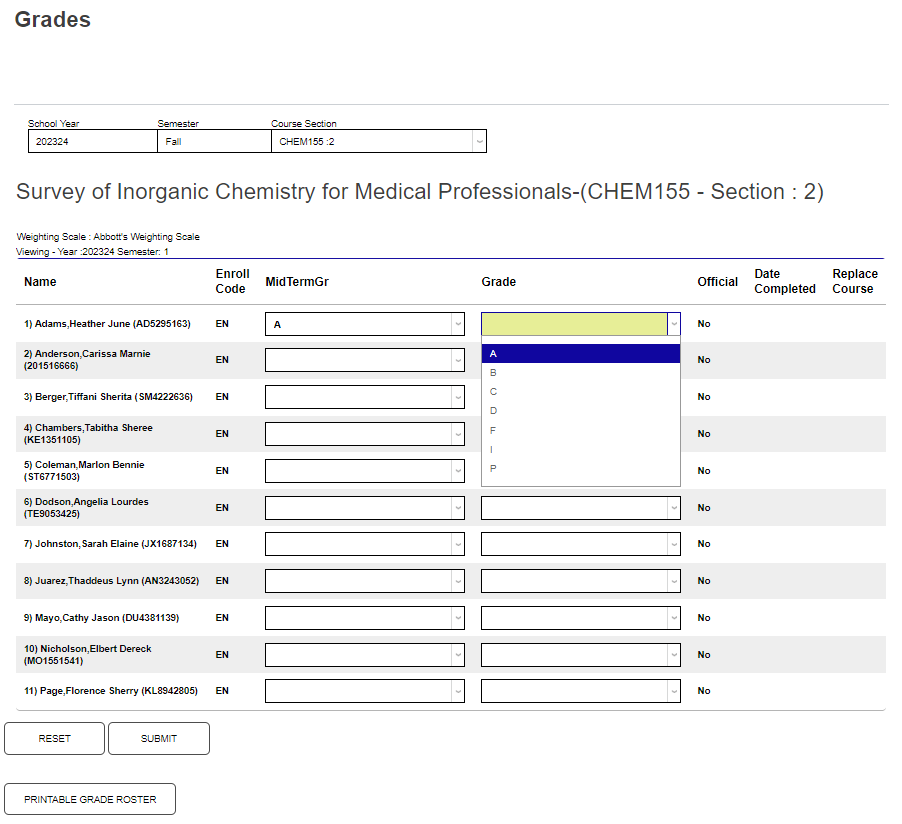This screenshot has width=902, height=824.
Task: Click the School Year field showing 202324
Action: tap(92, 140)
